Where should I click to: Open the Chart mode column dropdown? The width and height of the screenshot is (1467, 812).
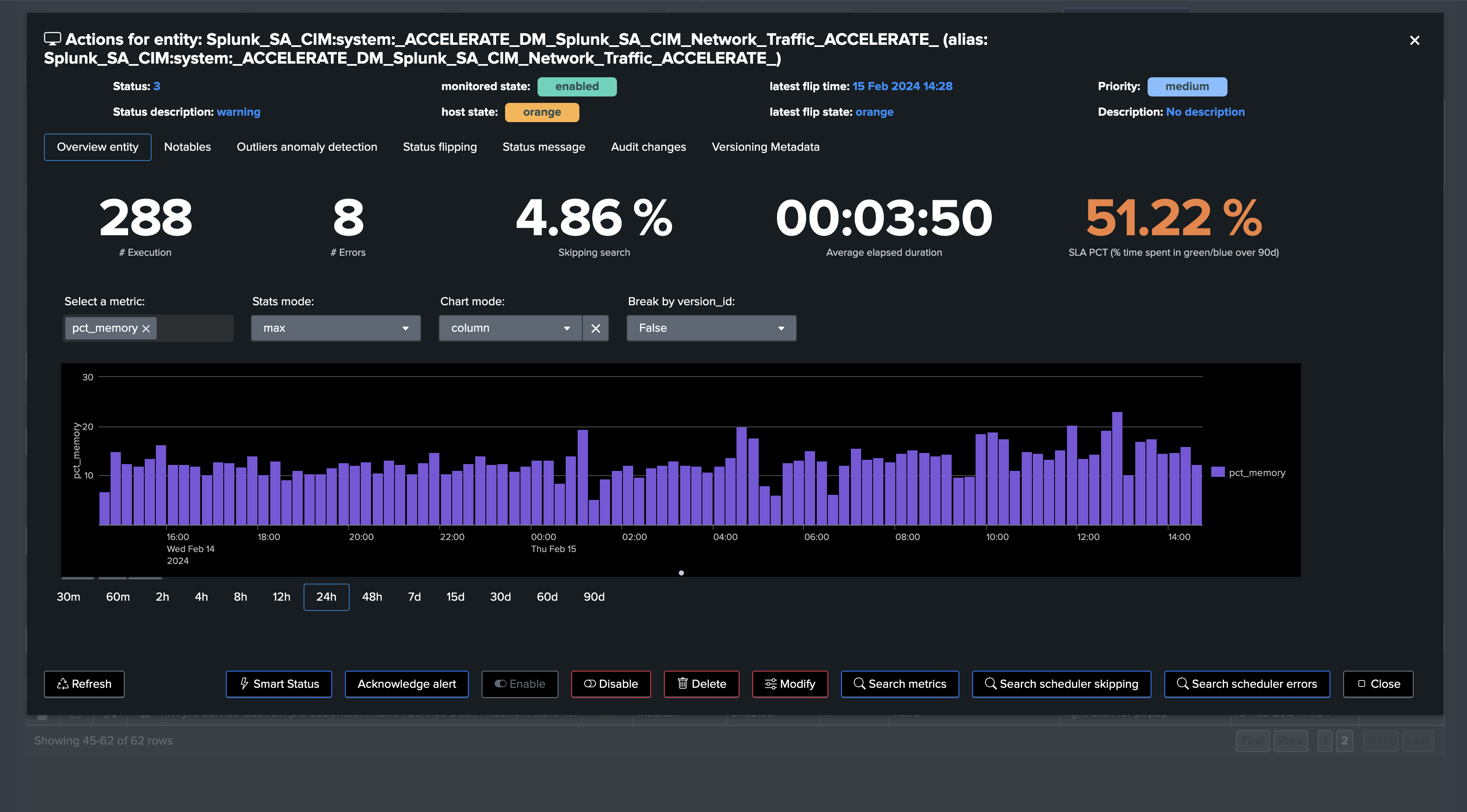tap(510, 329)
